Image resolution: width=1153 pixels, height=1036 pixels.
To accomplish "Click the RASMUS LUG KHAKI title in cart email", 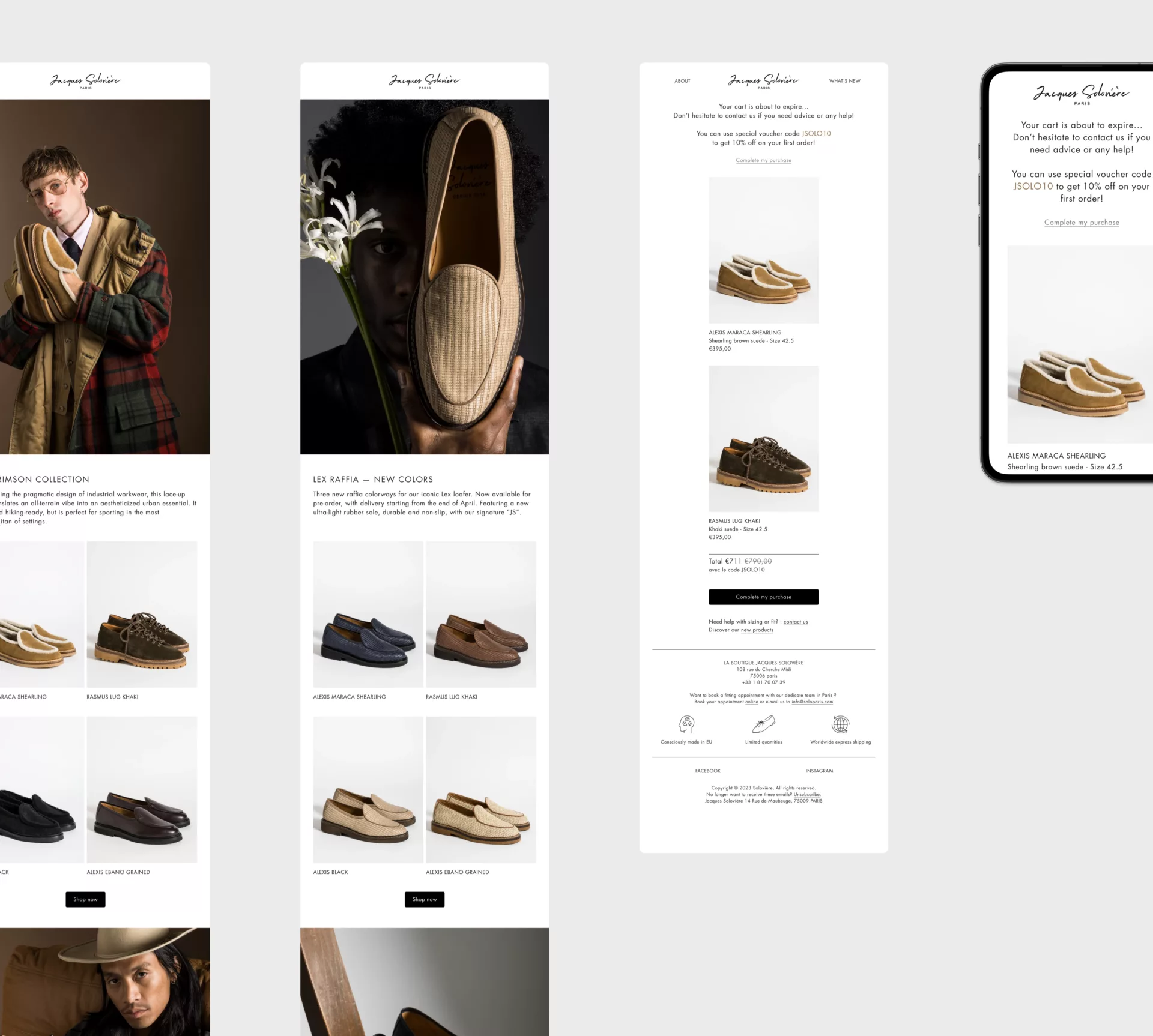I will point(734,521).
